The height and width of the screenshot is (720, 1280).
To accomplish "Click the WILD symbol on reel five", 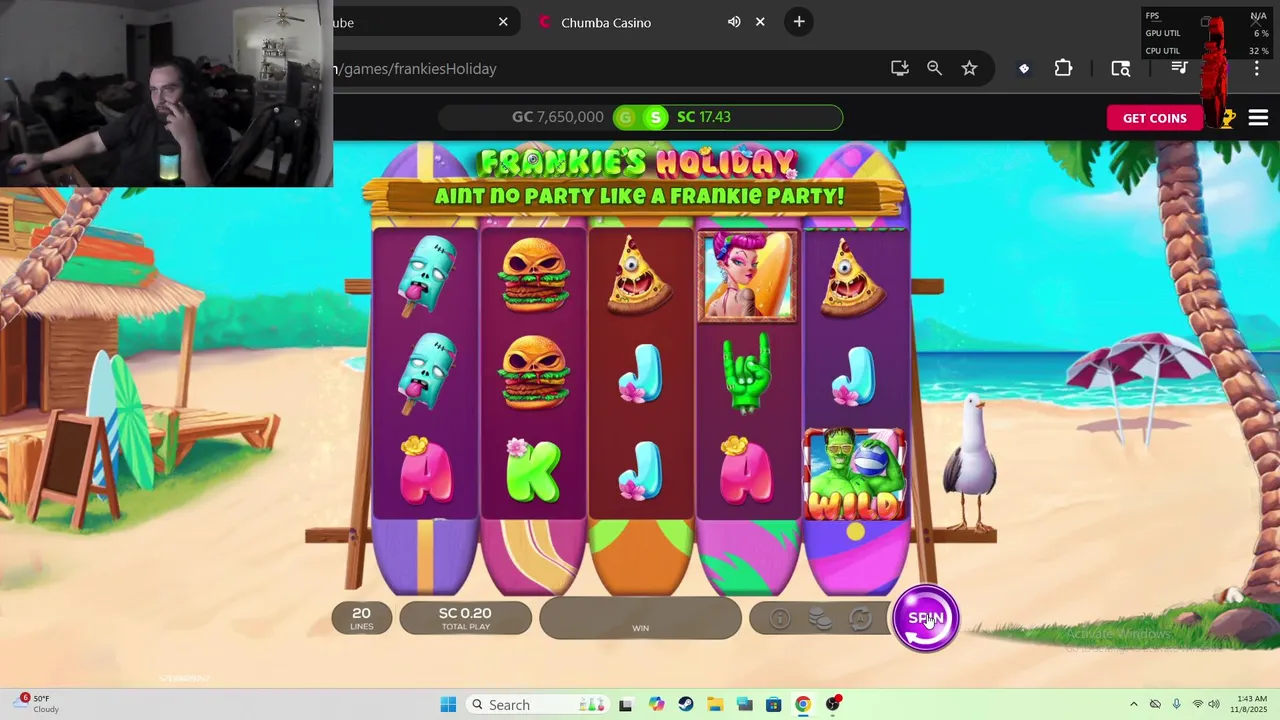I will click(x=855, y=475).
